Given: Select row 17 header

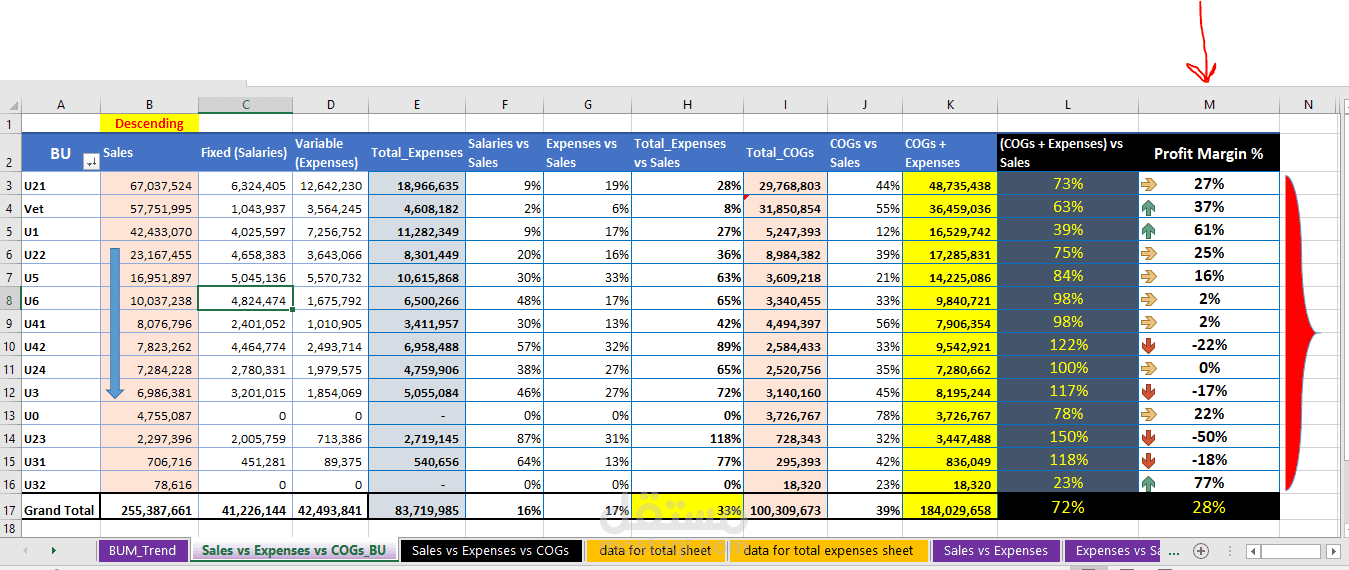Looking at the screenshot, I should [x=10, y=509].
